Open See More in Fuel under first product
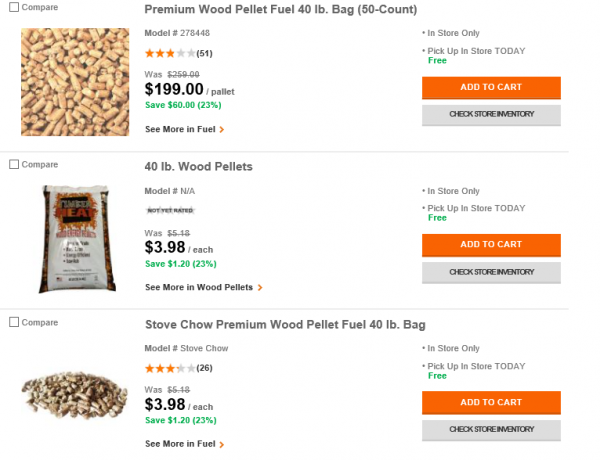This screenshot has width=600, height=460. (x=184, y=129)
